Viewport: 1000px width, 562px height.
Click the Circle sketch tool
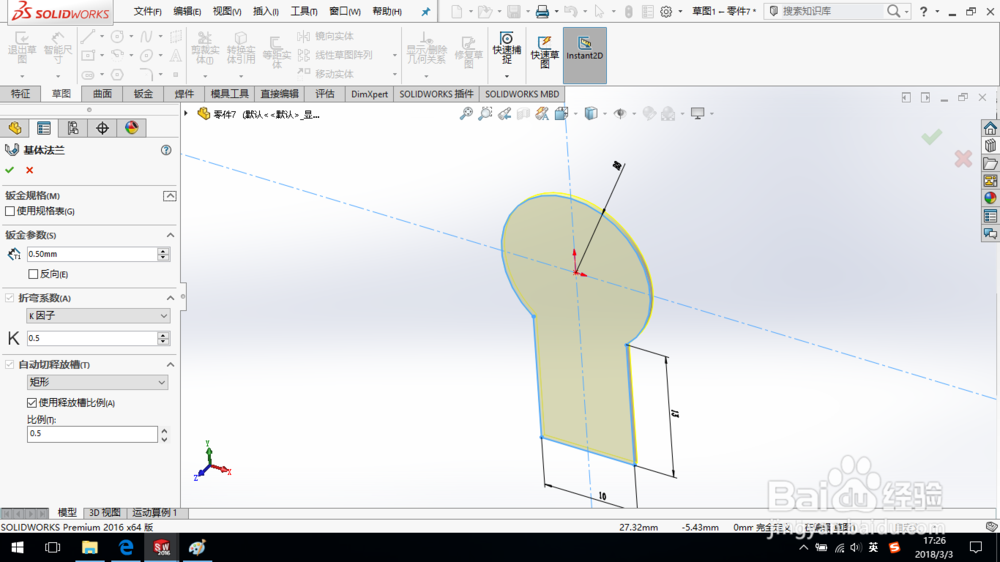[117, 36]
